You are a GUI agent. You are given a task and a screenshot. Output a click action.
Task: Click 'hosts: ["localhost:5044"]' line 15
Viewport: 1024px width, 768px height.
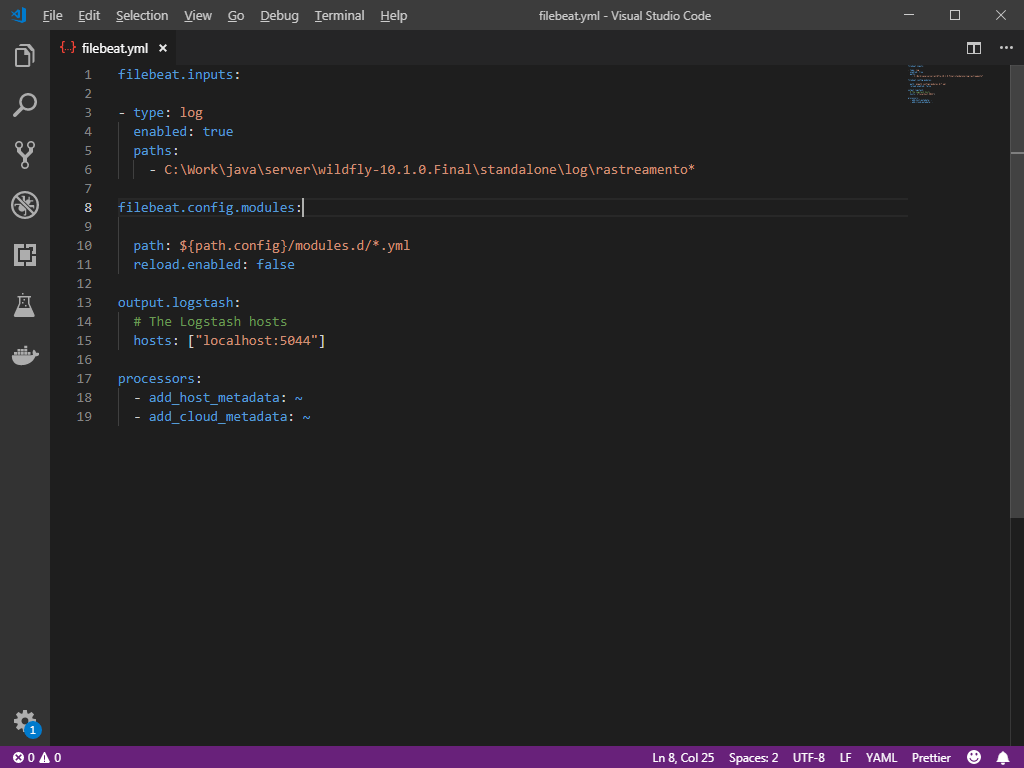pyautogui.click(x=229, y=340)
